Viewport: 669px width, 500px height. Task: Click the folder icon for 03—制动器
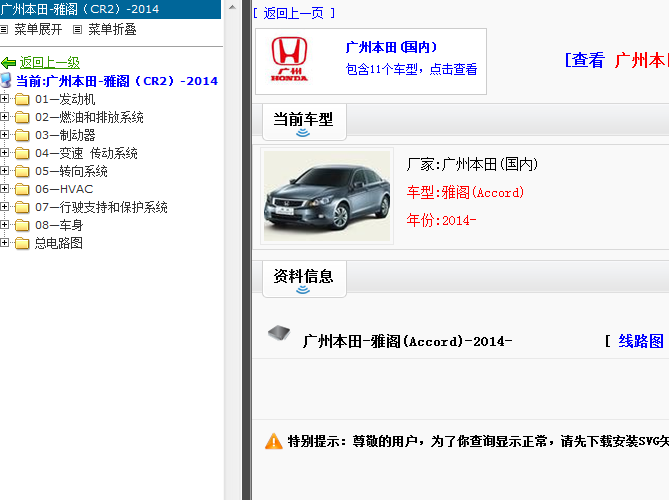point(22,135)
